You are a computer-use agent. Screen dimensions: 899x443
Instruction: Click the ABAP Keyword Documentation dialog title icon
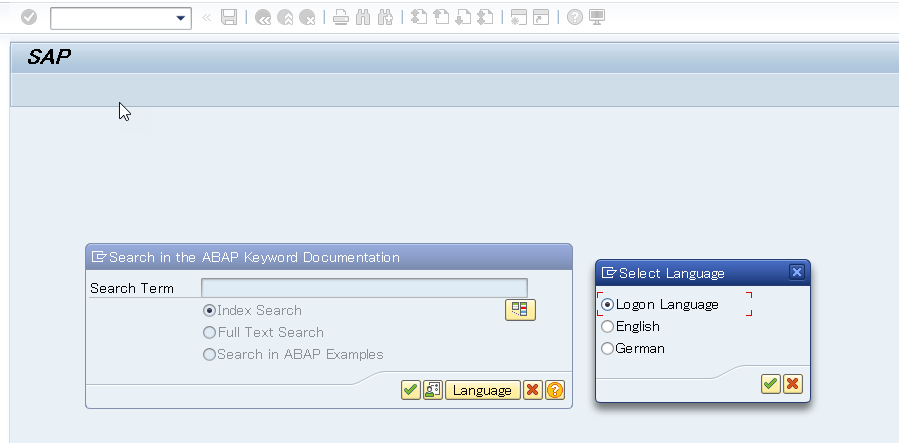point(99,257)
